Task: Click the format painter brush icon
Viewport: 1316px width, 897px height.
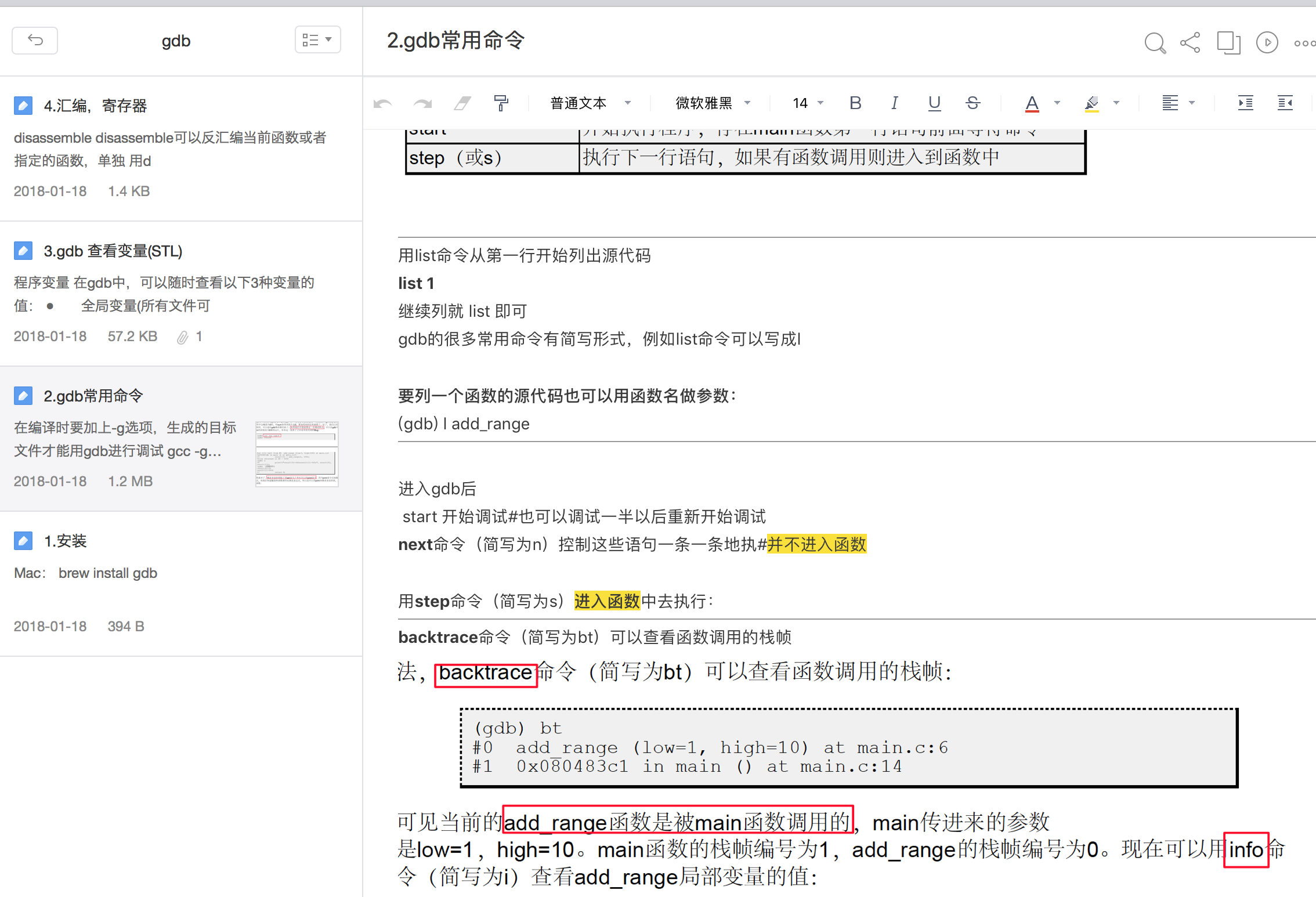Action: (501, 103)
